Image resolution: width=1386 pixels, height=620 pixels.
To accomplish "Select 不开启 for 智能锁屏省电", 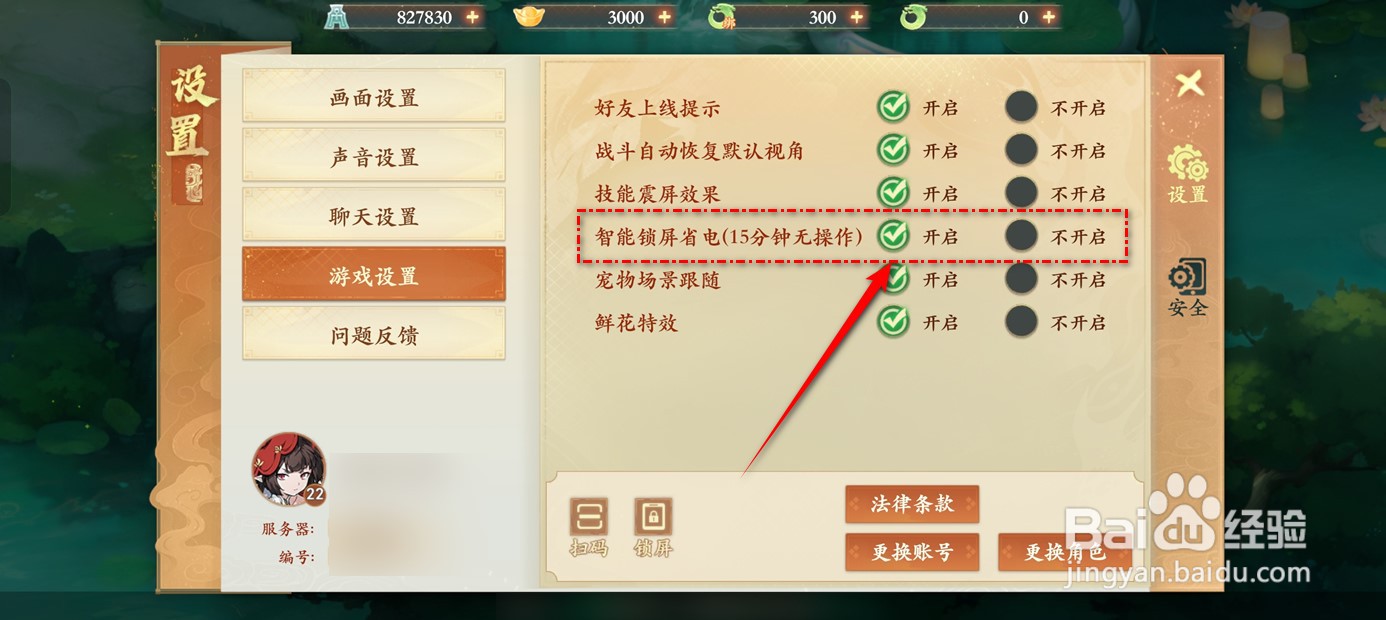I will tap(1021, 236).
